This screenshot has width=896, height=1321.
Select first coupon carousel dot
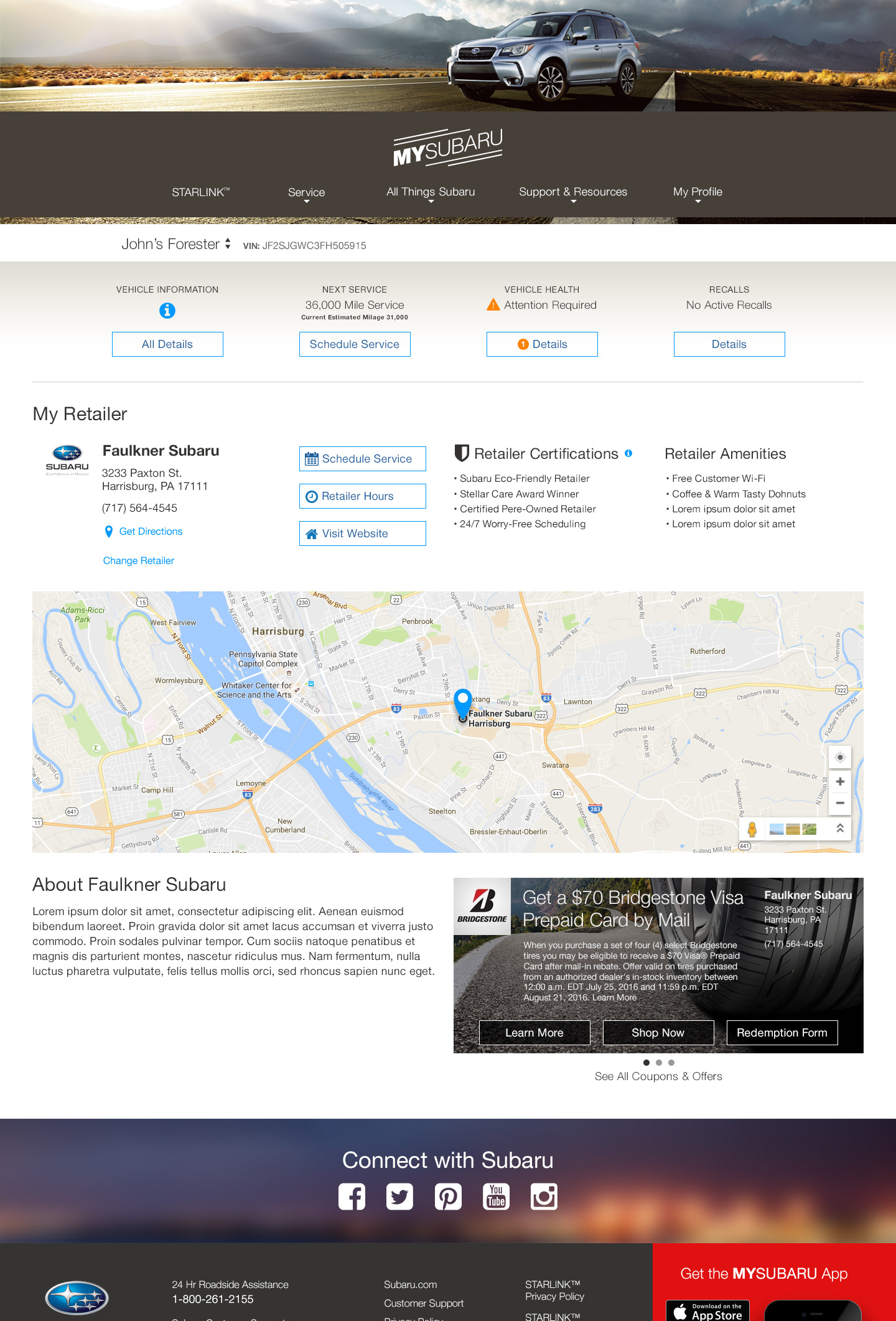[646, 1063]
